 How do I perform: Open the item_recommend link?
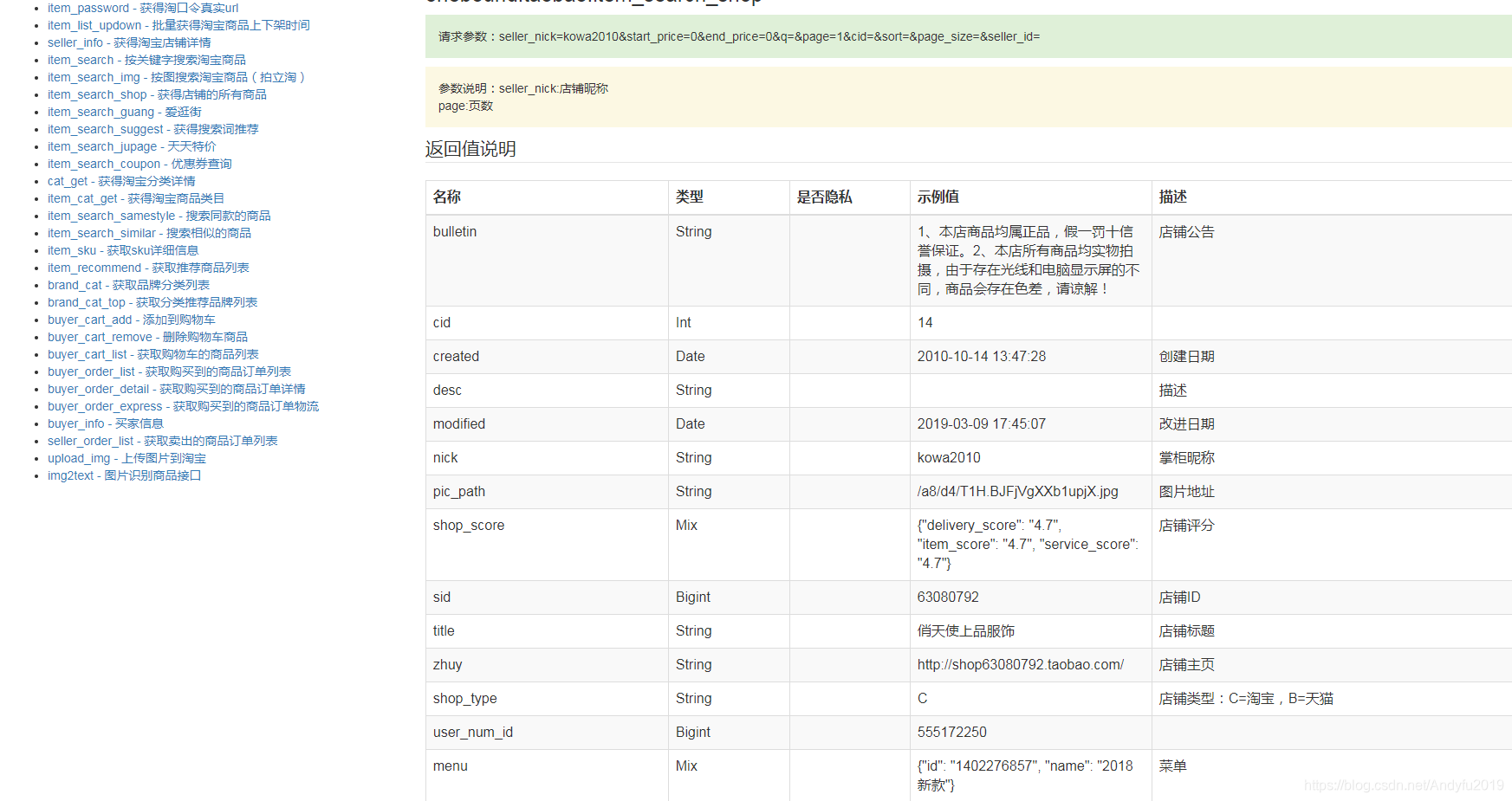click(x=148, y=268)
